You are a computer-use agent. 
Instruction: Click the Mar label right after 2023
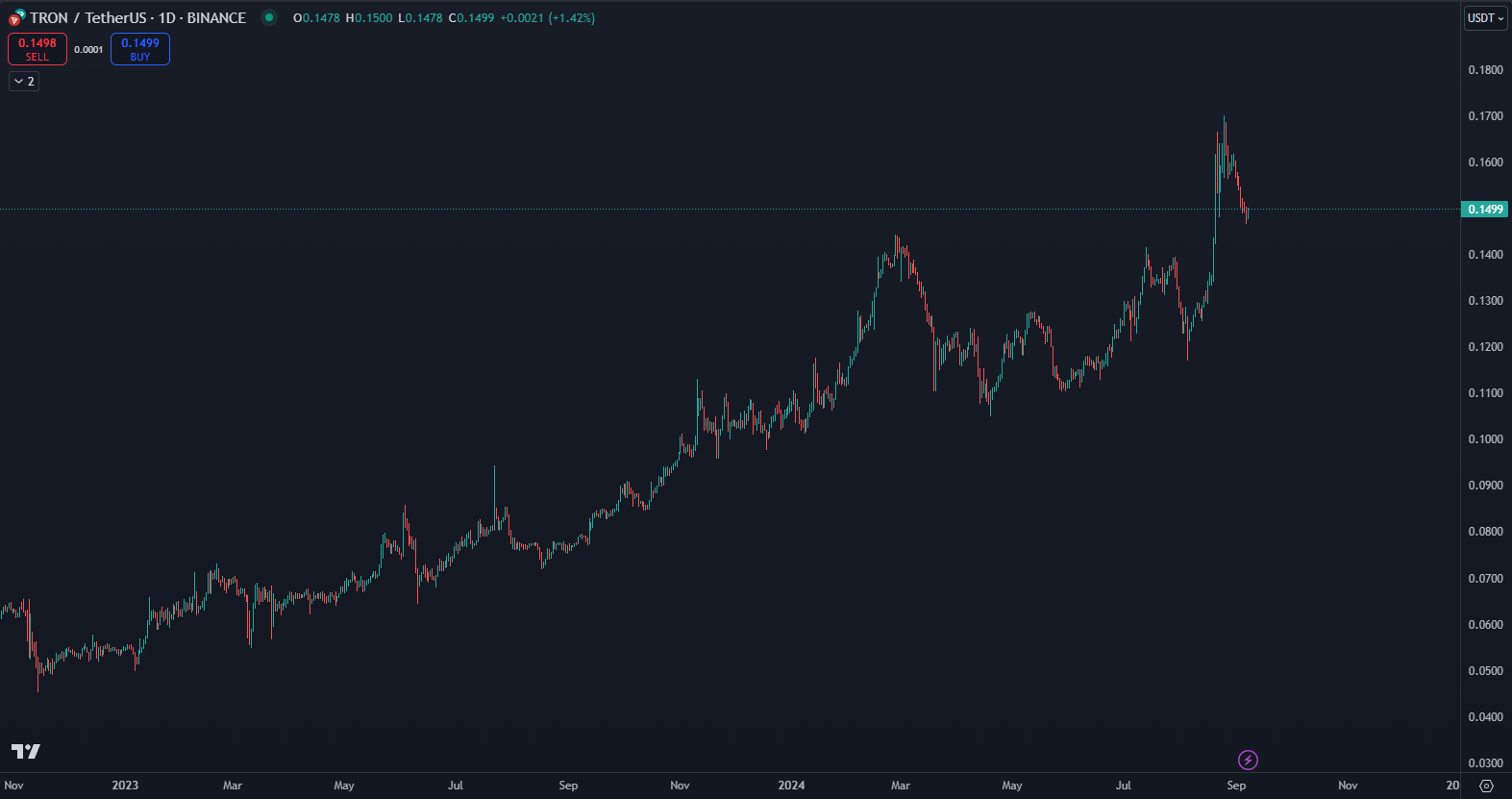tap(233, 786)
